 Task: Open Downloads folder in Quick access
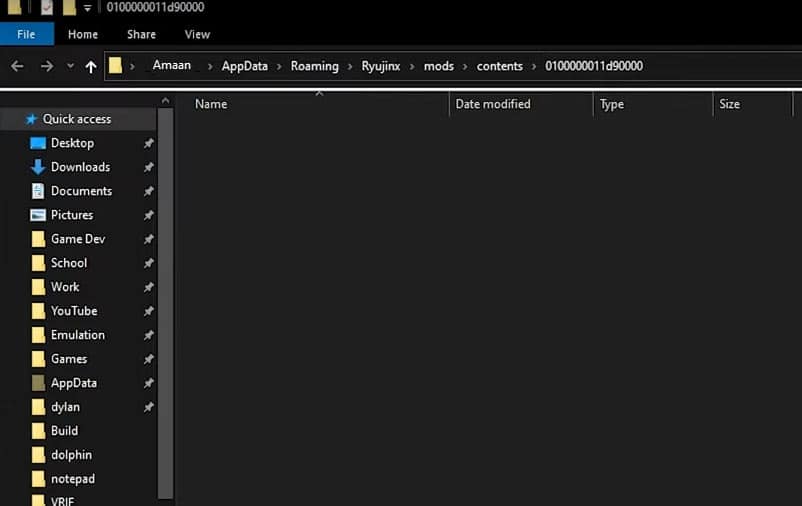pos(80,167)
